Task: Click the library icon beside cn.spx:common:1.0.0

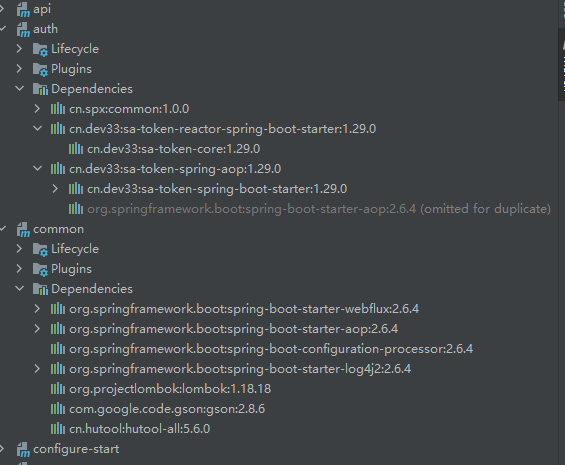Action: pyautogui.click(x=58, y=109)
